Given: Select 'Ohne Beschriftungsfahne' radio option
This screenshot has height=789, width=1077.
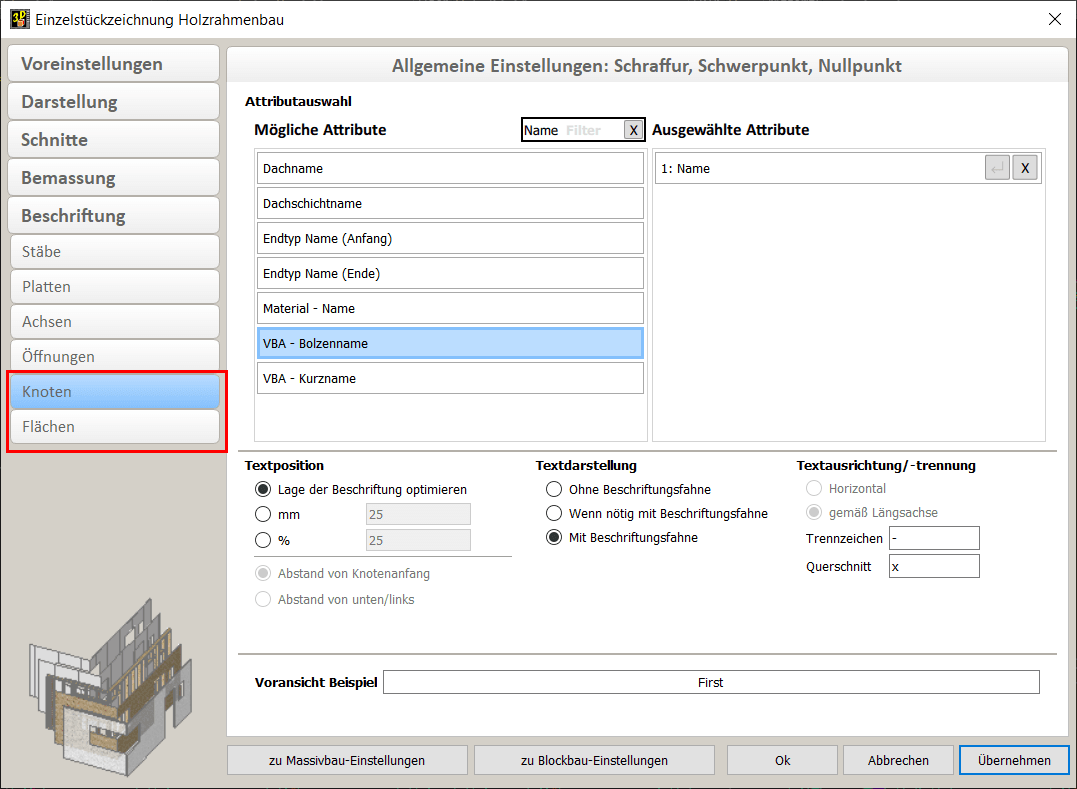Looking at the screenshot, I should (554, 490).
